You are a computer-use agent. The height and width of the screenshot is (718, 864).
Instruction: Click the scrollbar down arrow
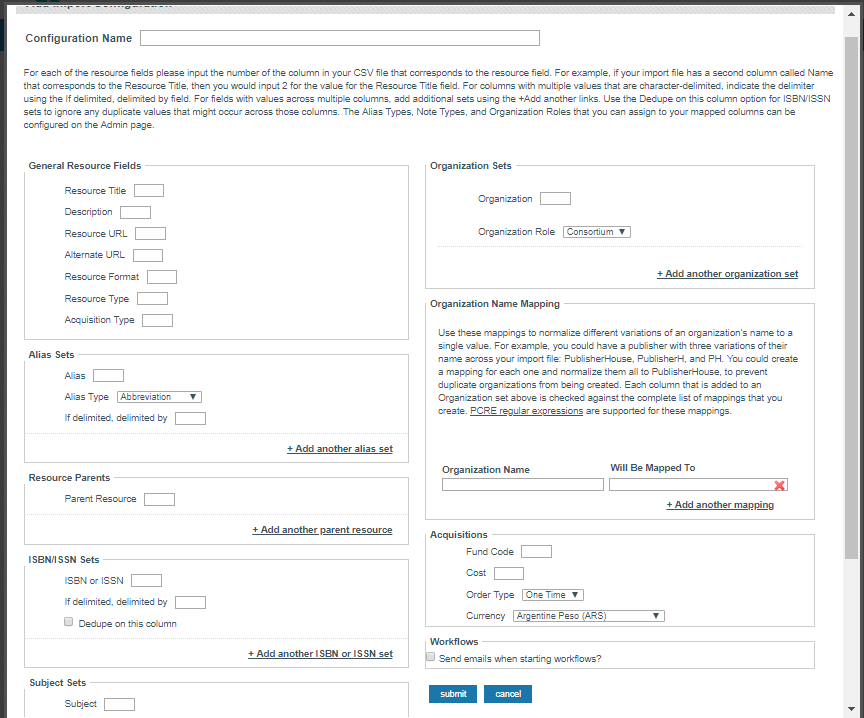[851, 709]
